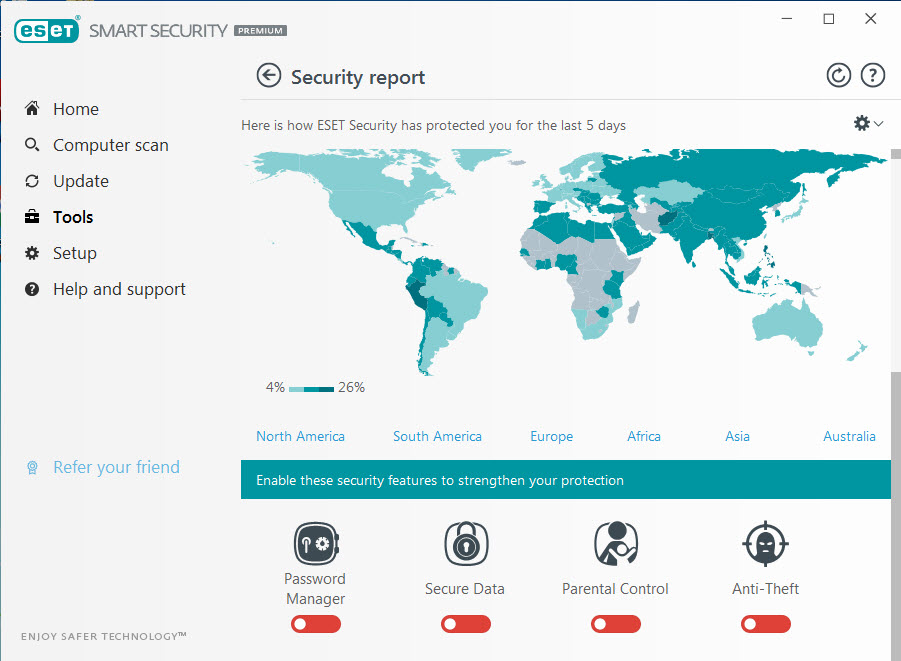Close the ESET window
The width and height of the screenshot is (901, 661).
click(x=871, y=18)
